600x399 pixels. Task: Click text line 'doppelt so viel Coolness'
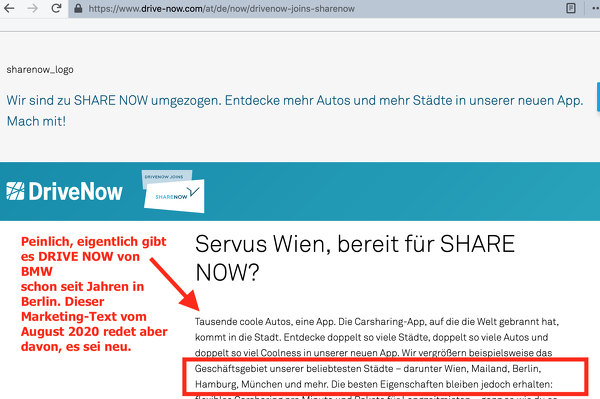373,353
